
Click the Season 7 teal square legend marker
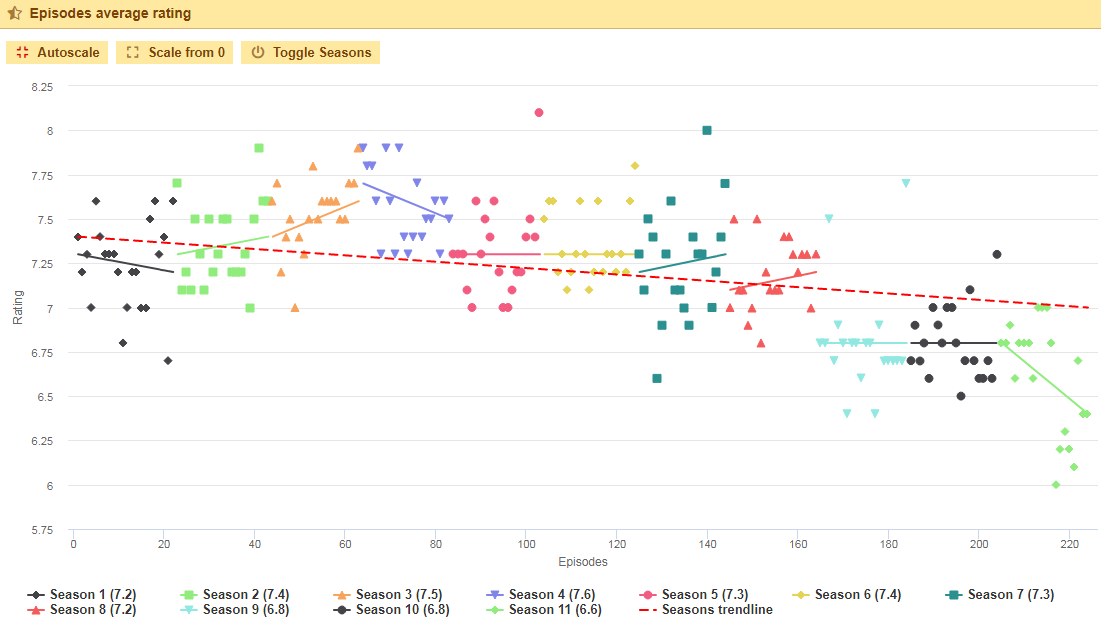(x=954, y=595)
